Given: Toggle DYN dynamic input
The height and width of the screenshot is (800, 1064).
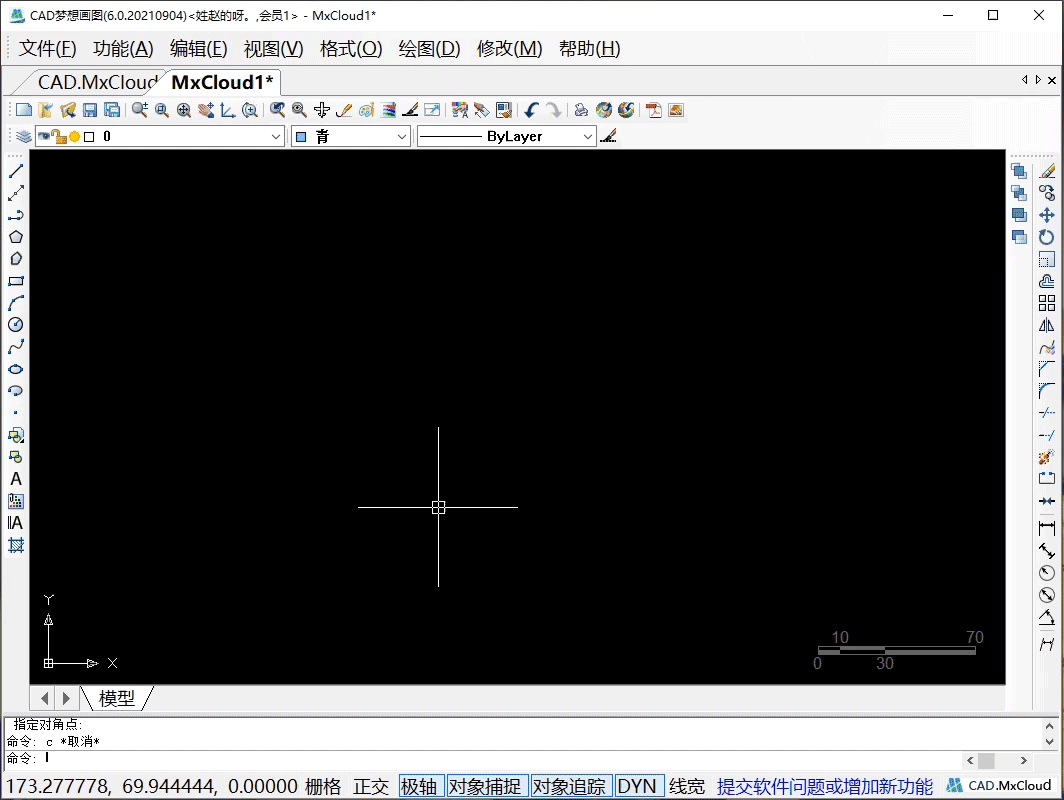Looking at the screenshot, I should coord(636,786).
